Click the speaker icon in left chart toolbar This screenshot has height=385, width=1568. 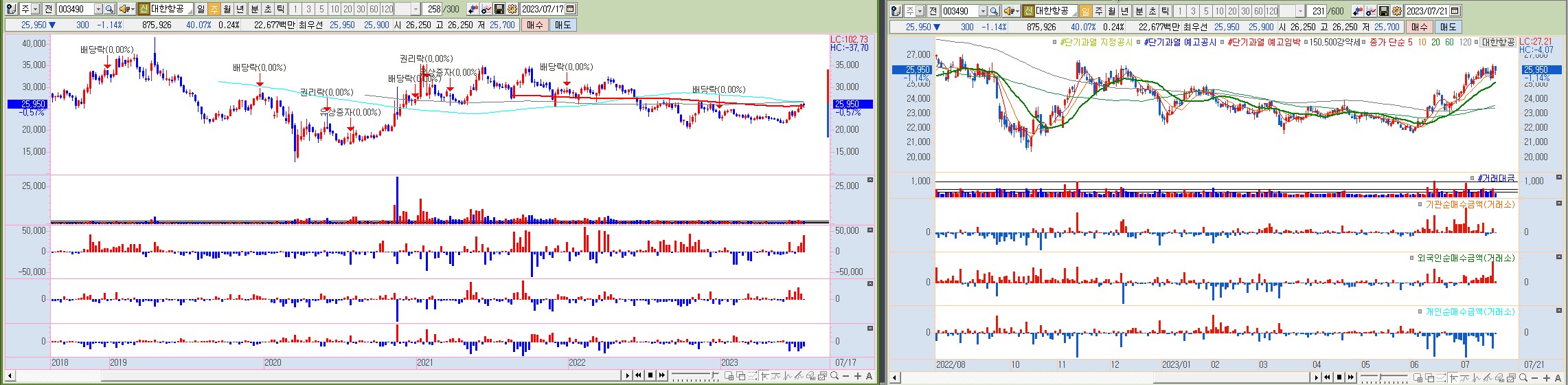click(x=124, y=9)
